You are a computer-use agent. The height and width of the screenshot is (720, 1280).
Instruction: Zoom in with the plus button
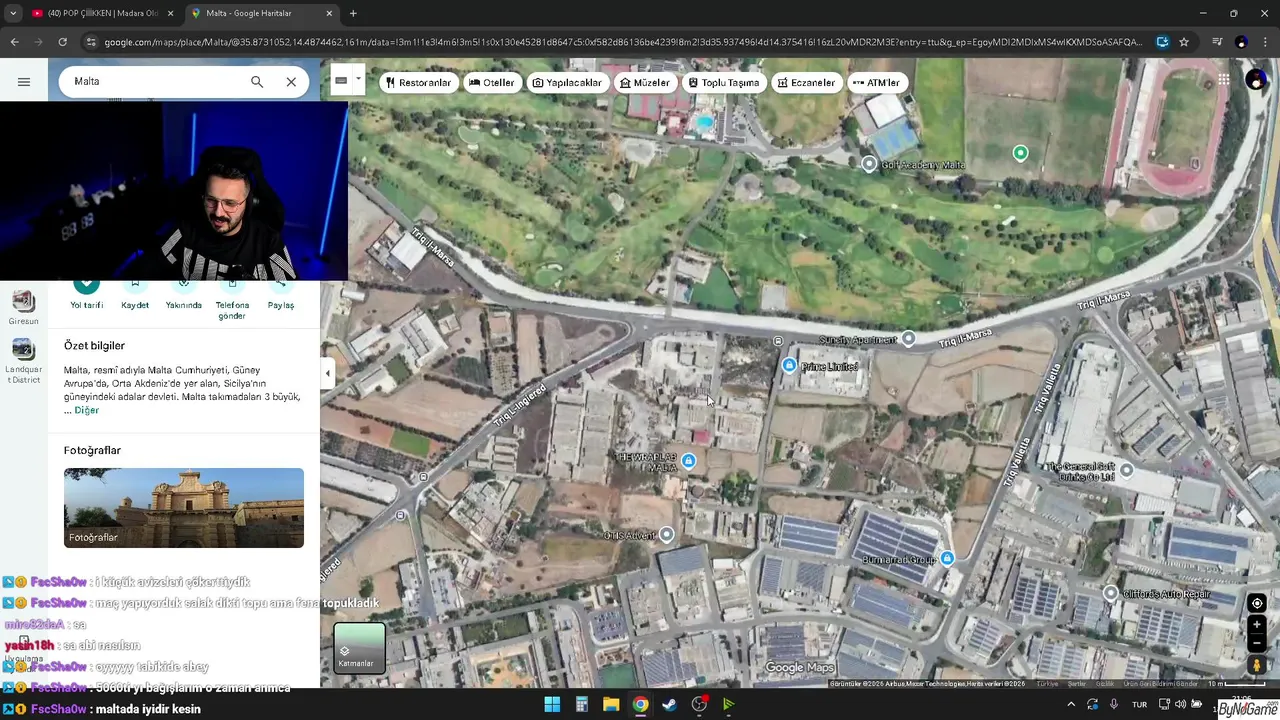[x=1257, y=625]
